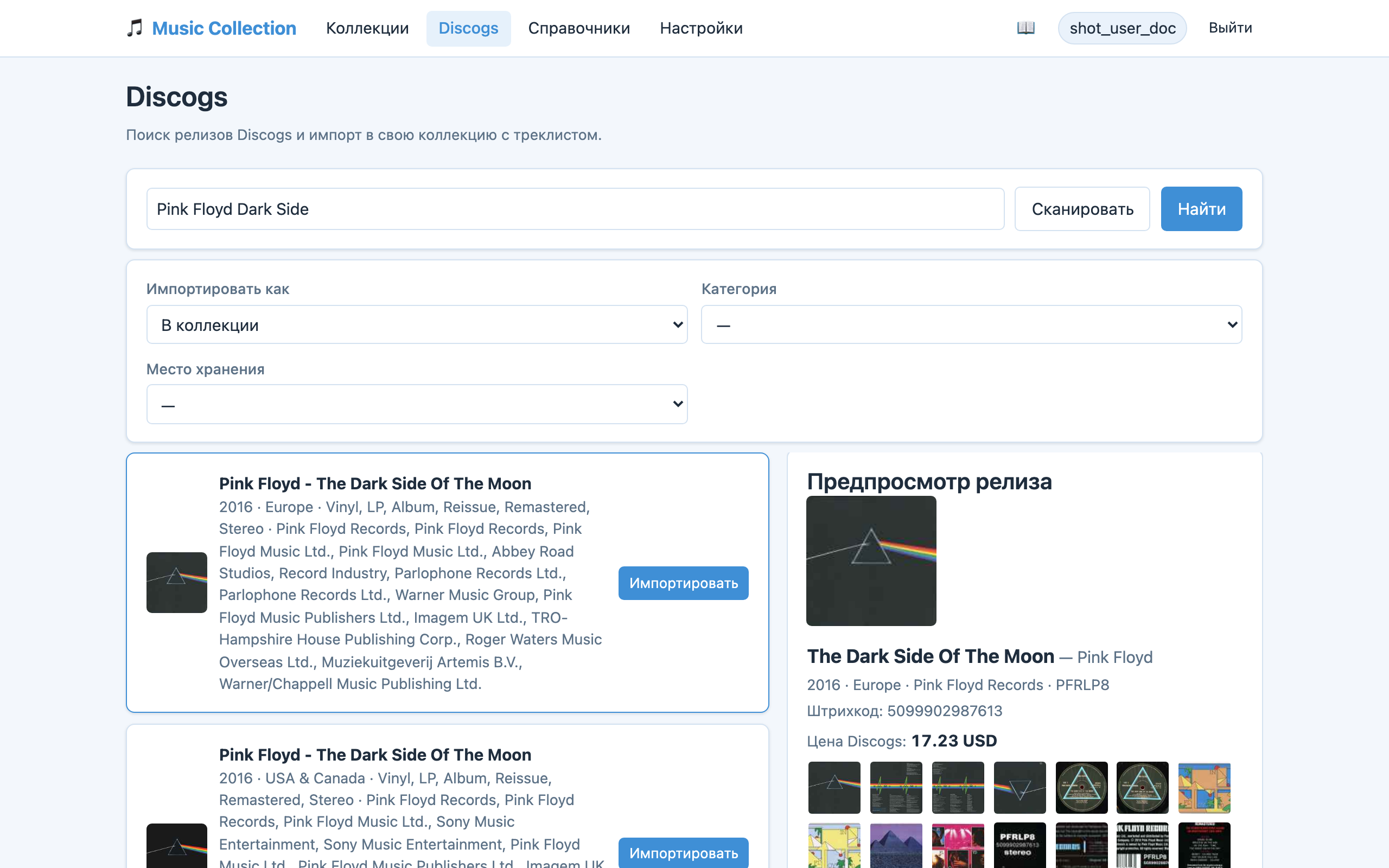The height and width of the screenshot is (868, 1389).
Task: Click the Предпросмотр релиза heading
Action: click(929, 481)
